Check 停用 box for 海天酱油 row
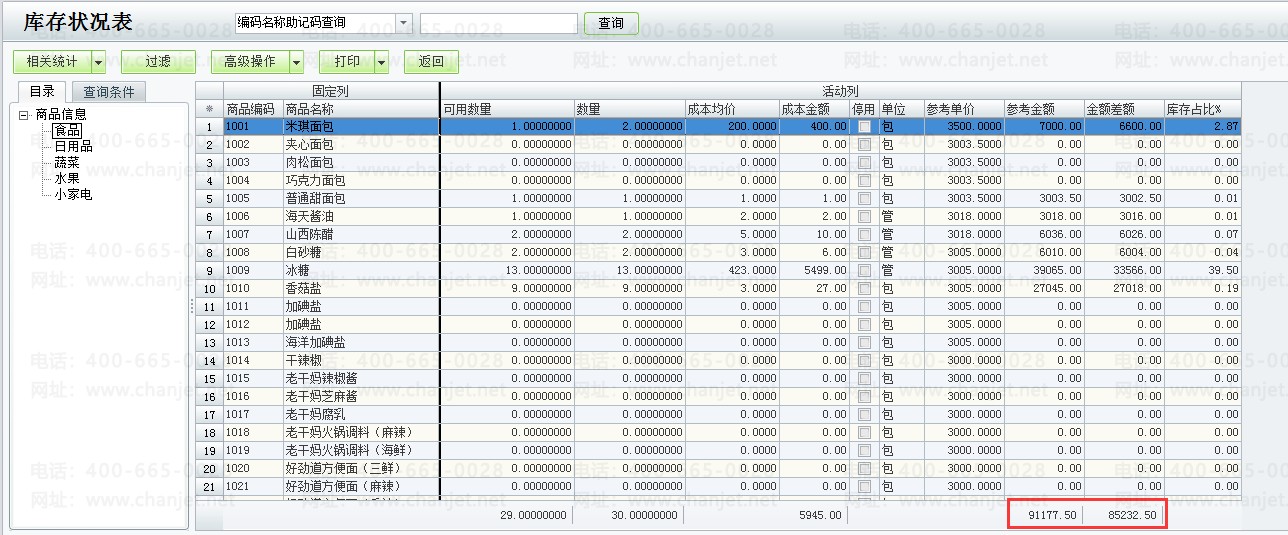Viewport: 1288px width, 535px height. [x=864, y=217]
